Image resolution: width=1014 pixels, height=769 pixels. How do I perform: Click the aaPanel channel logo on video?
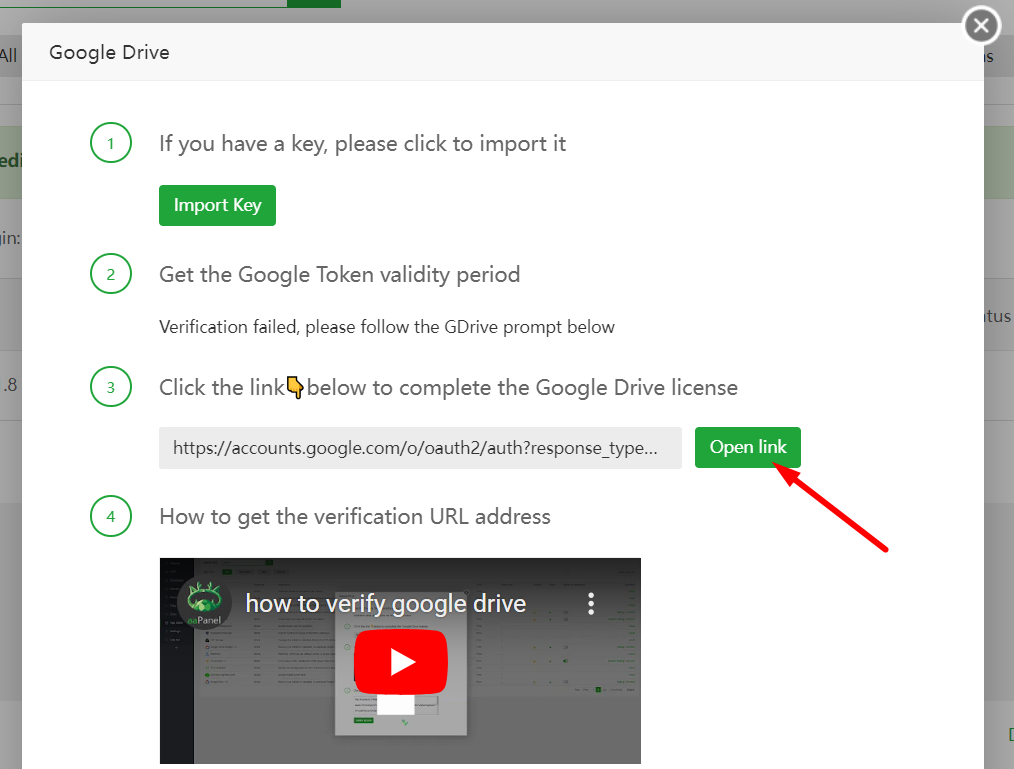tap(204, 603)
